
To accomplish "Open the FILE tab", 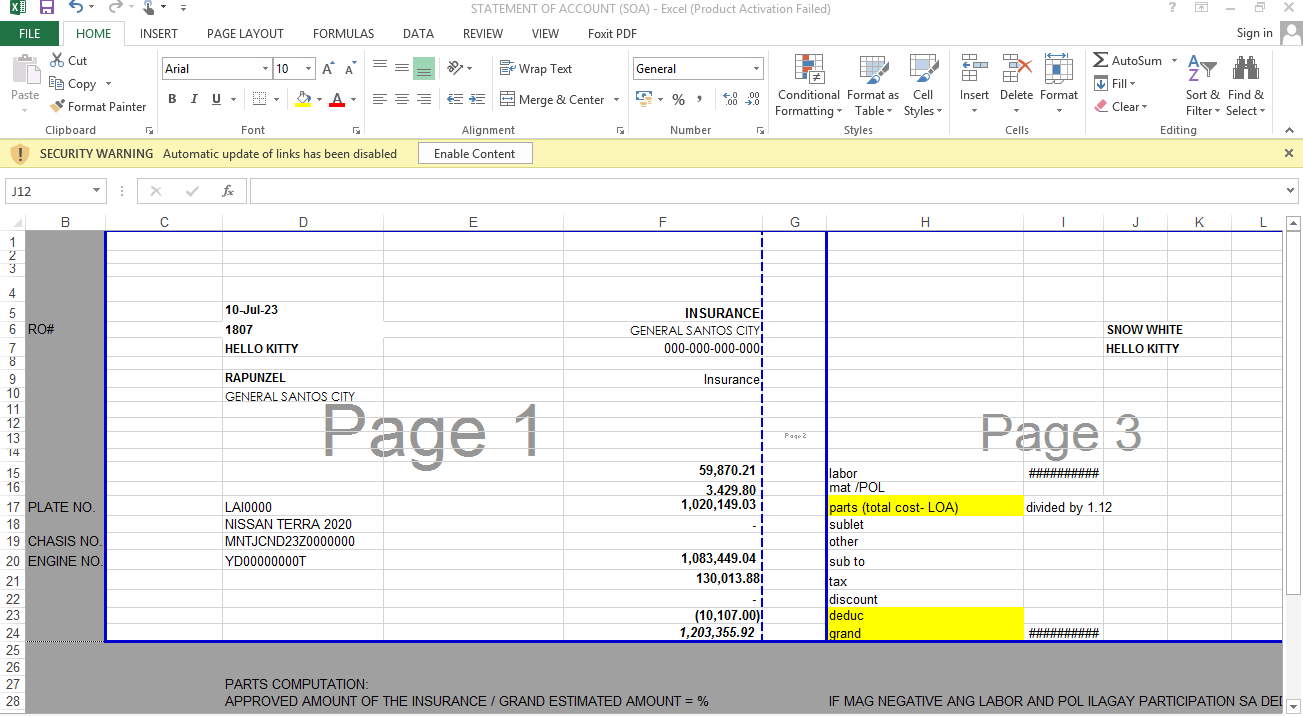I will coord(30,33).
